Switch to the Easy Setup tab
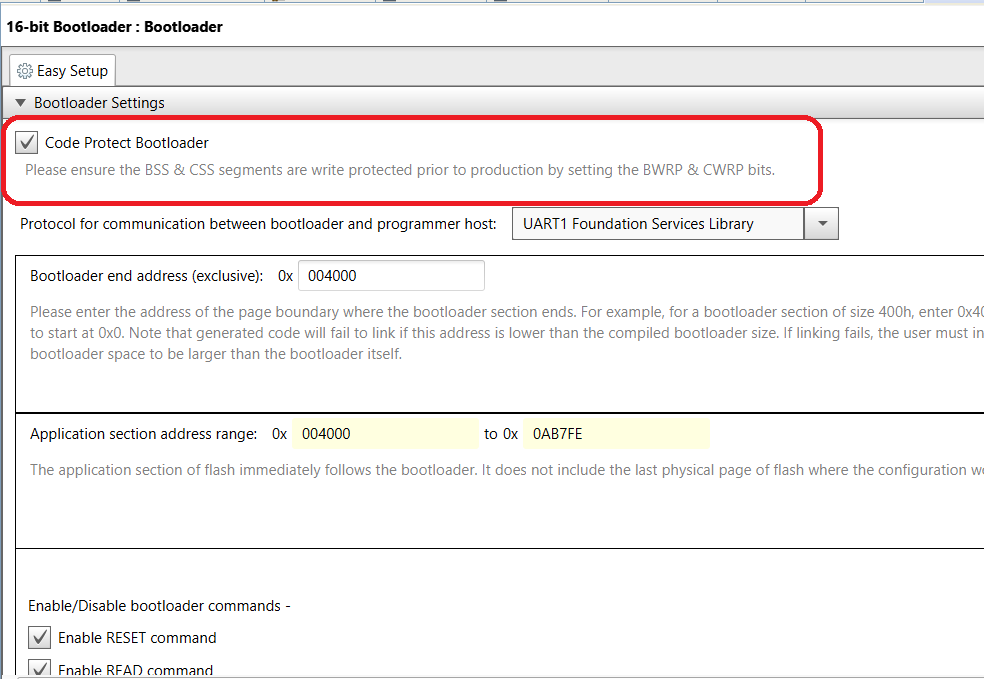The height and width of the screenshot is (693, 989). click(x=62, y=71)
